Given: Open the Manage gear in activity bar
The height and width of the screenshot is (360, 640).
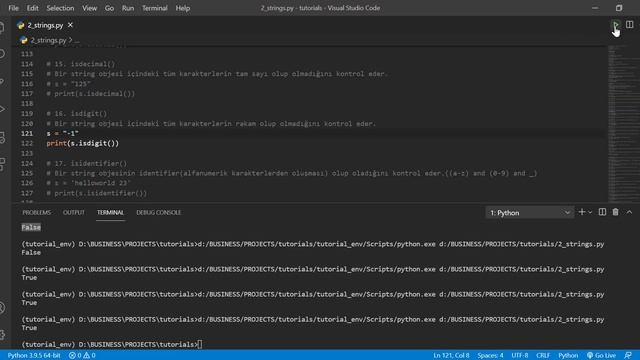Looking at the screenshot, I should click(2, 335).
